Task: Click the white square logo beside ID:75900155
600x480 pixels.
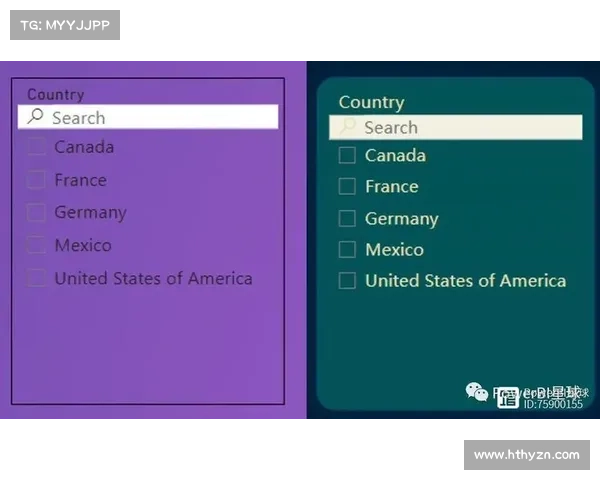Action: click(x=508, y=397)
